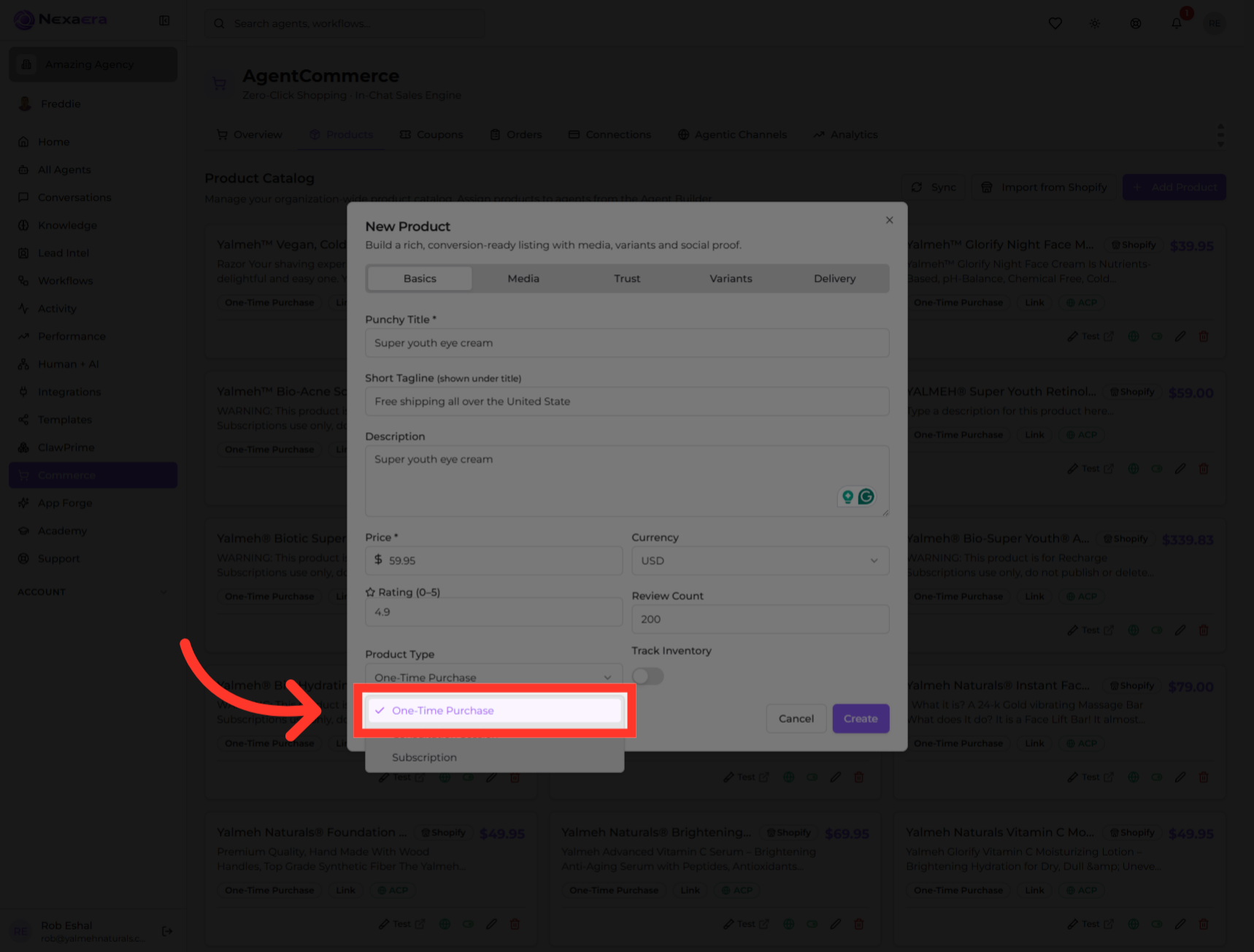Click globe icon on Glorify Night Face card
The image size is (1254, 952).
[1134, 337]
